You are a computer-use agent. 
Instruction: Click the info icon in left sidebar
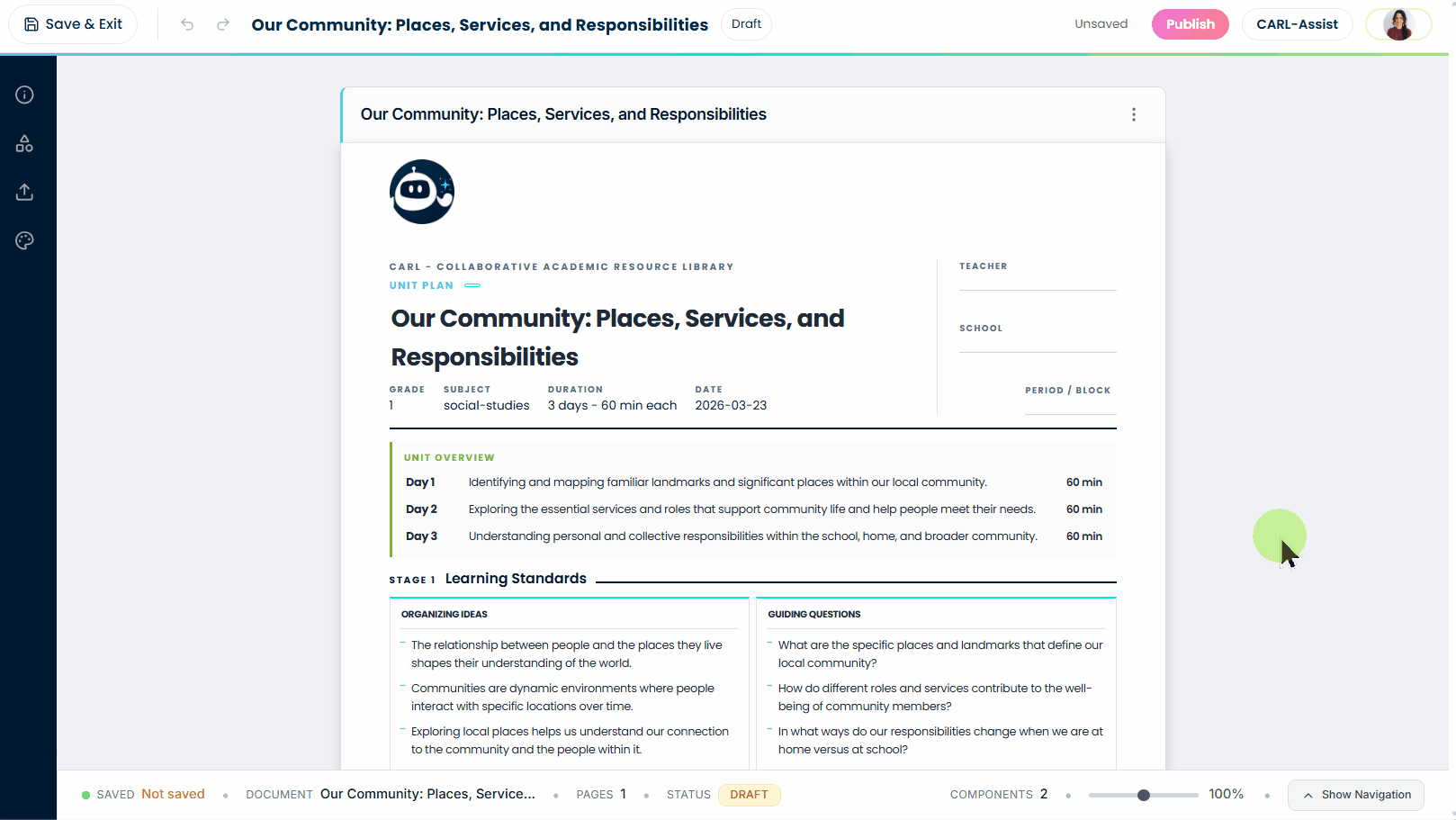[24, 95]
